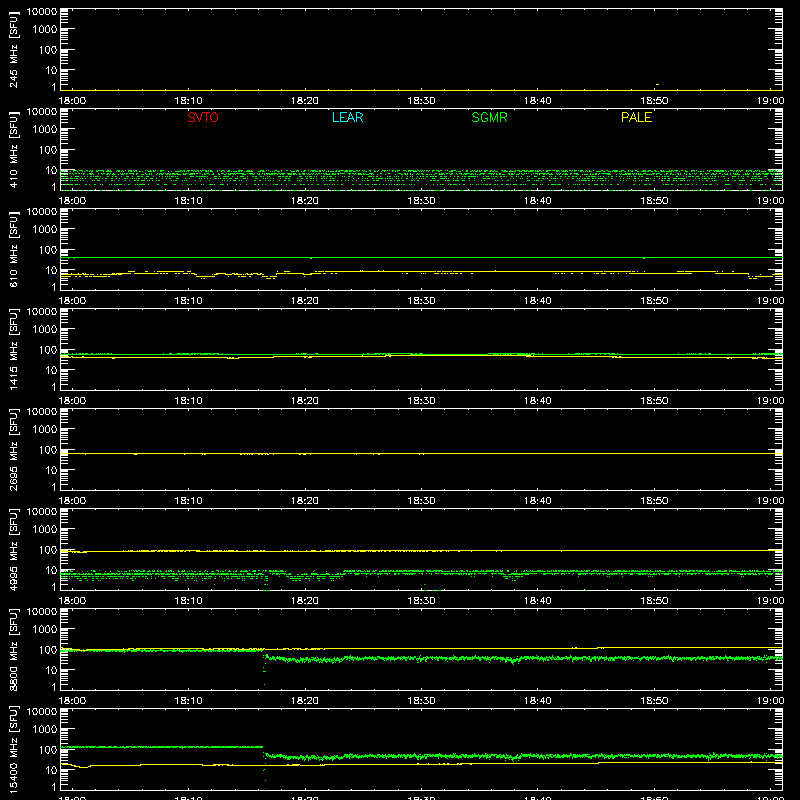The width and height of the screenshot is (800, 800).
Task: Select the 15400 MHz [SFU] axis title
Action: 13,749
